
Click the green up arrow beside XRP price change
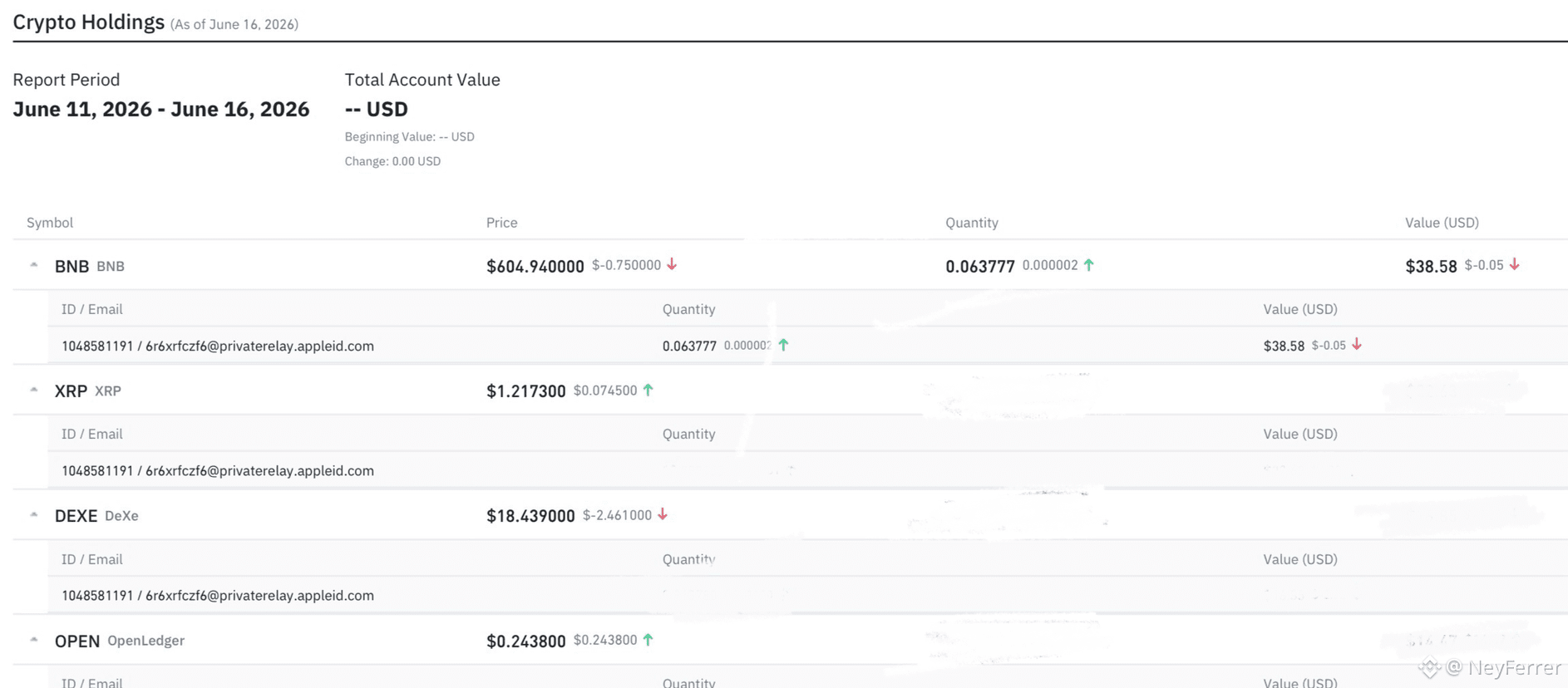(x=648, y=390)
